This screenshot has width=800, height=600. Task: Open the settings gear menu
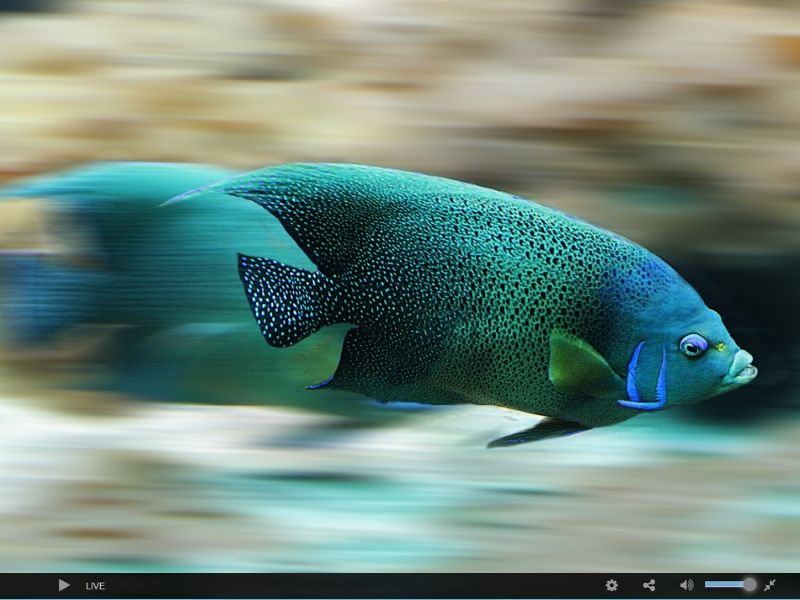[611, 585]
